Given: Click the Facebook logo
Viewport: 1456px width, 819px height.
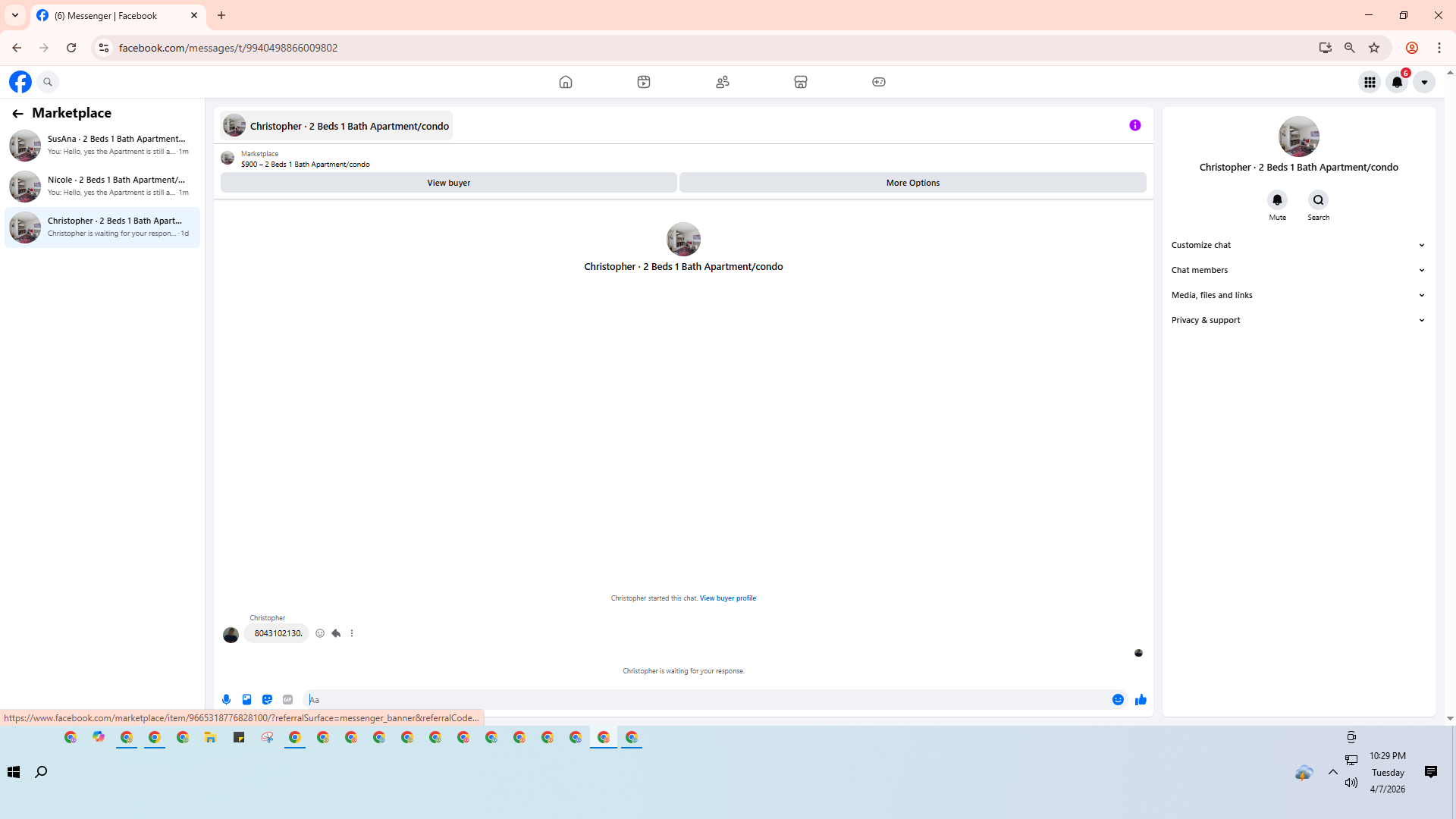Looking at the screenshot, I should (20, 82).
